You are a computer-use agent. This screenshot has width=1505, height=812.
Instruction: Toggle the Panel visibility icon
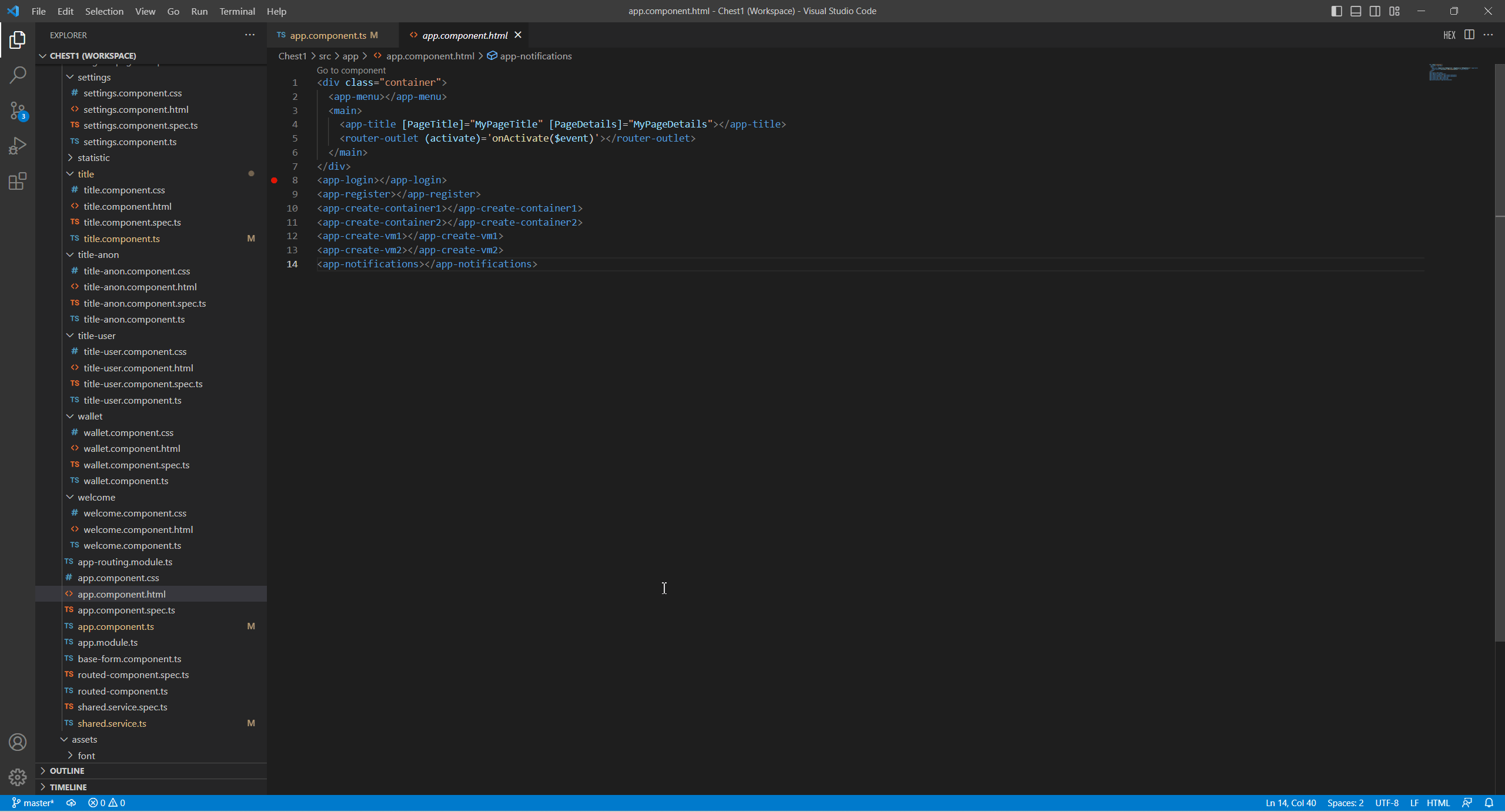(x=1356, y=11)
